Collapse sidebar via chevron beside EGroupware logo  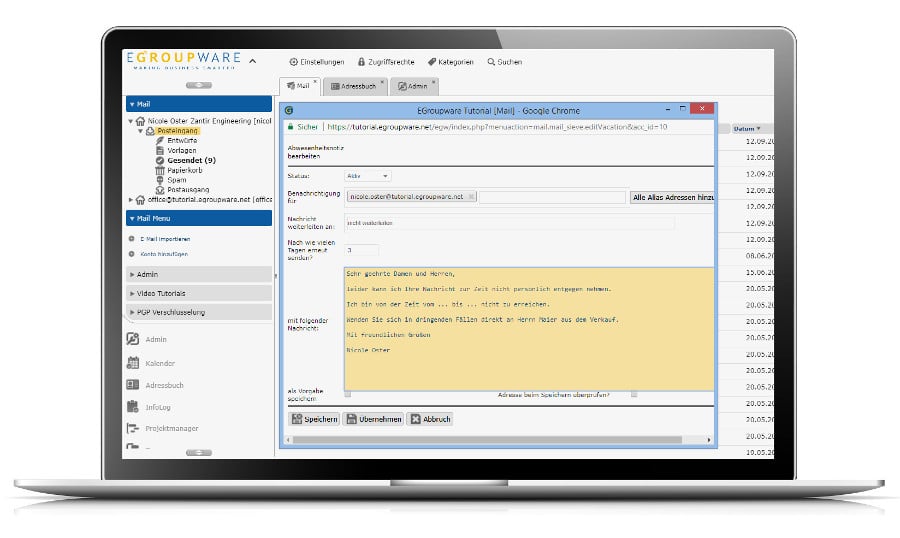[x=253, y=60]
